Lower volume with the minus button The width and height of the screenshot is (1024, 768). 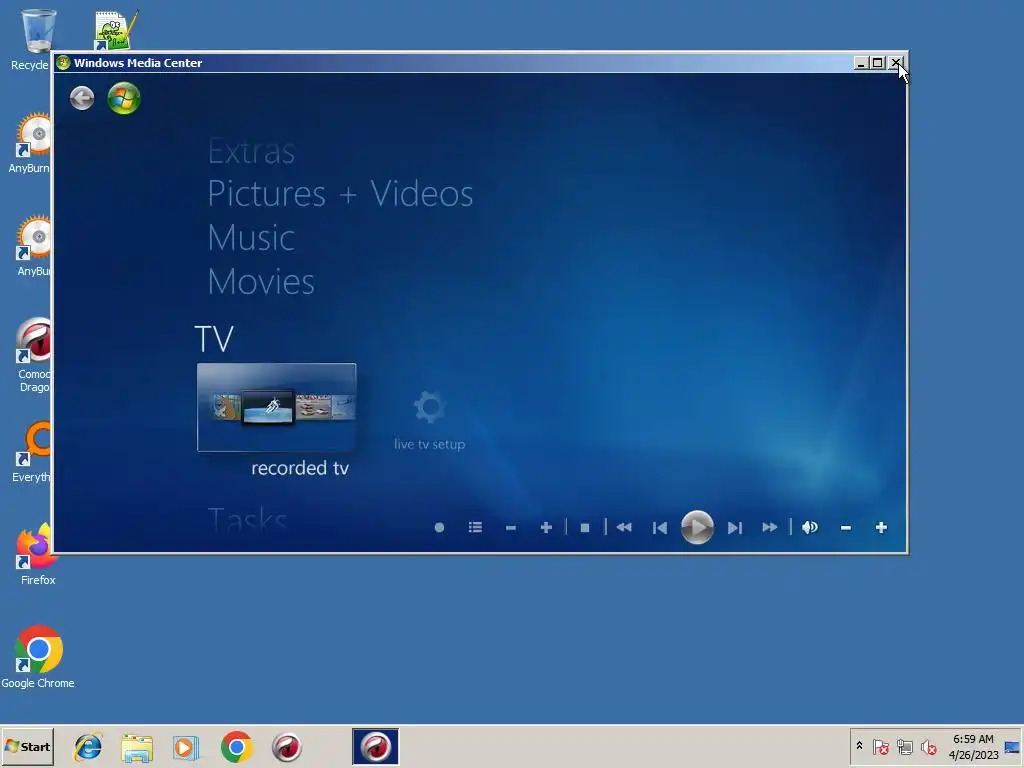tap(846, 528)
